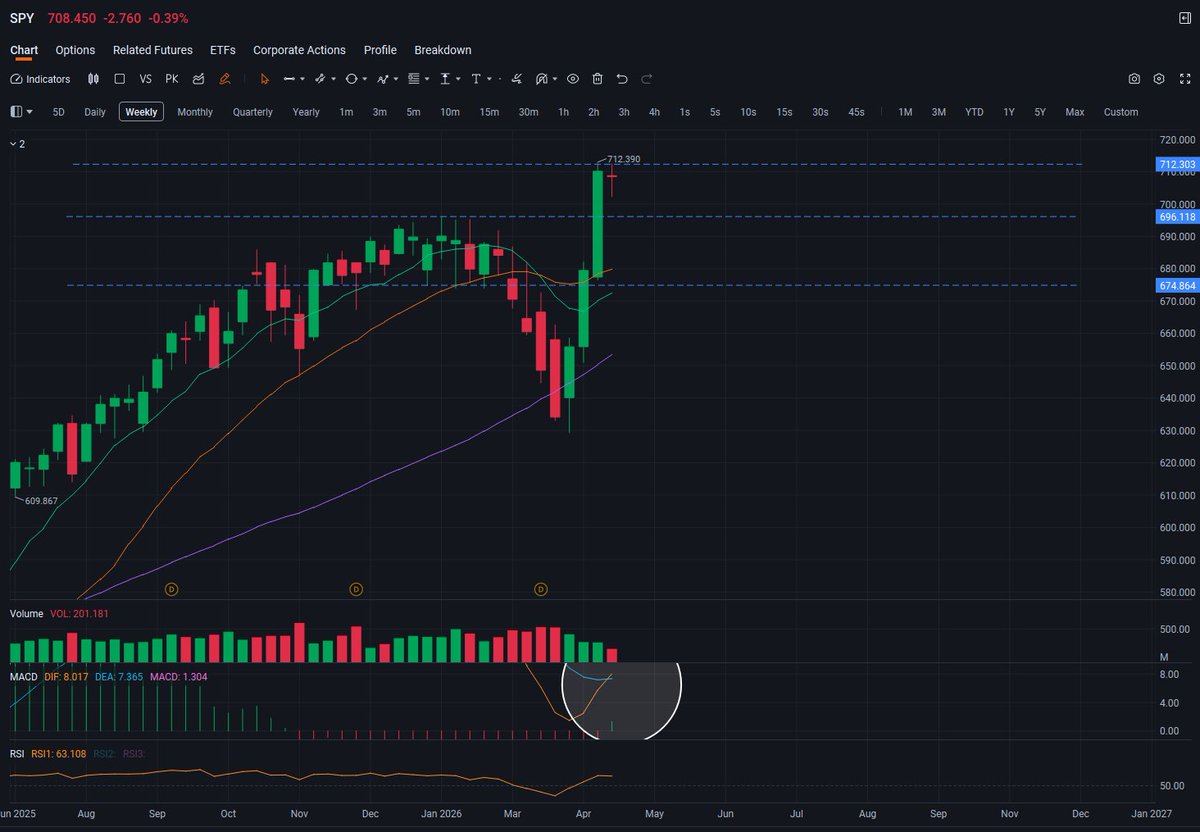Switch to the Chart tab

(x=24, y=50)
